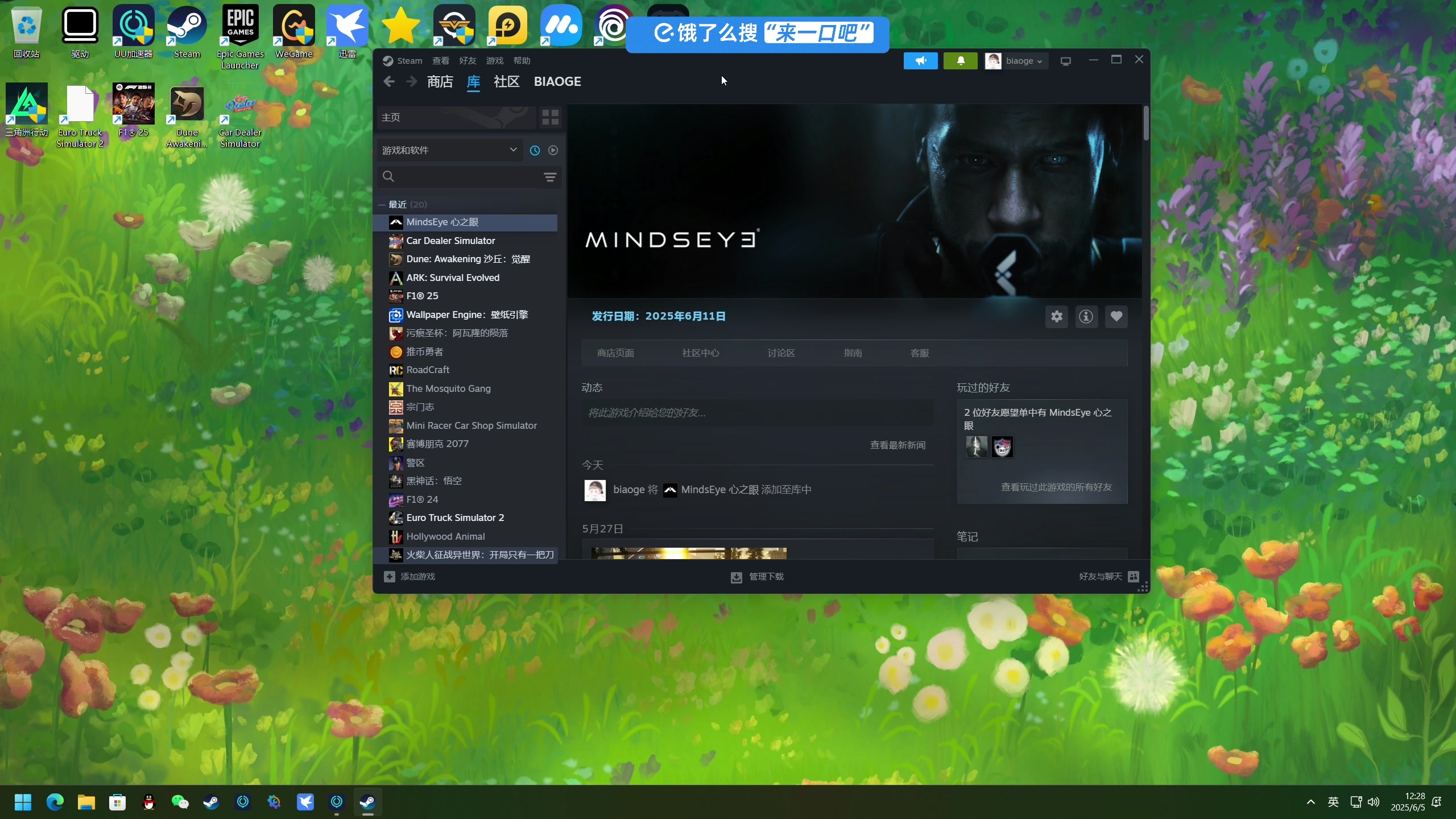Viewport: 1456px width, 819px height.
Task: Click 主页 library home button
Action: click(x=456, y=118)
